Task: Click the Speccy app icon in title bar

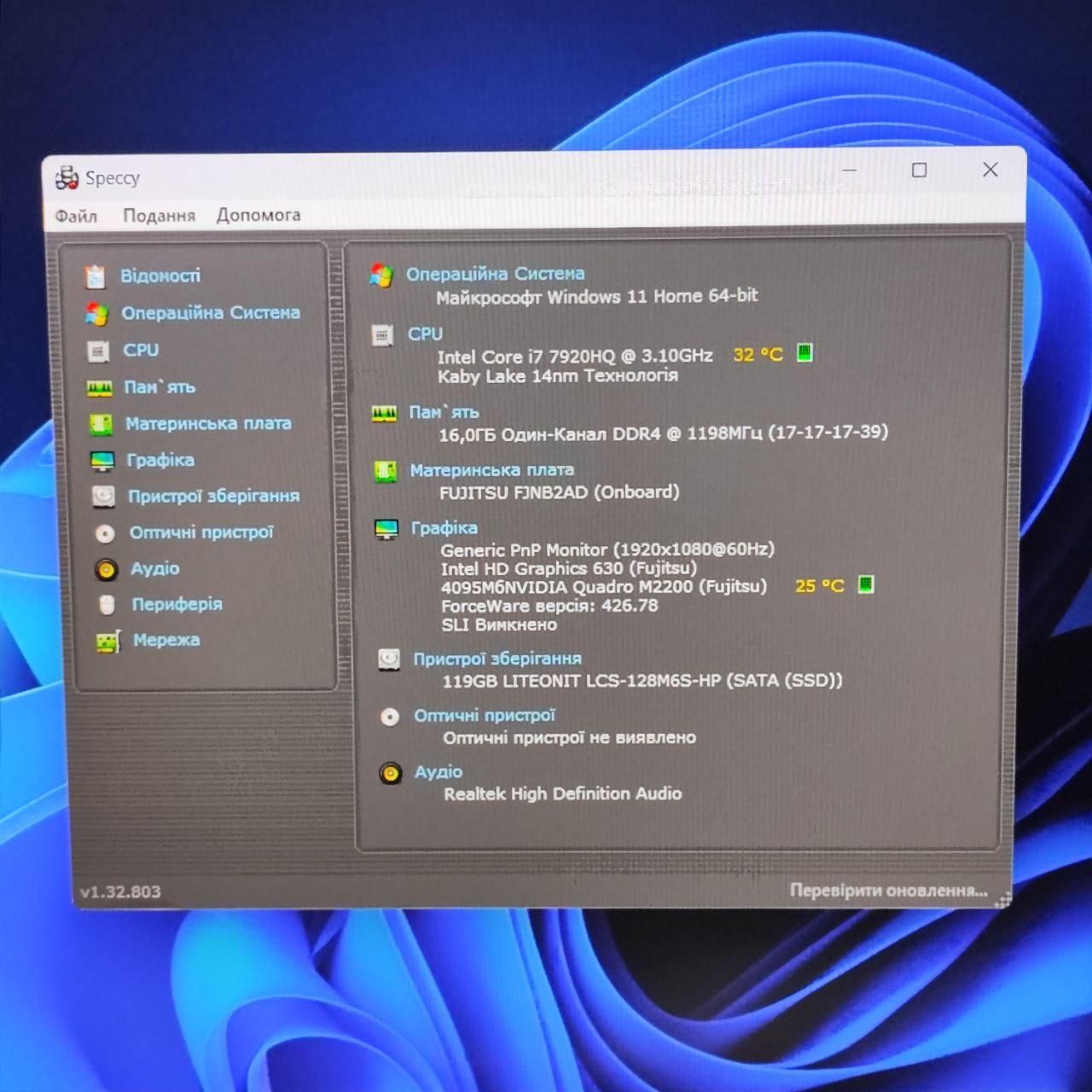Action: click(x=67, y=177)
